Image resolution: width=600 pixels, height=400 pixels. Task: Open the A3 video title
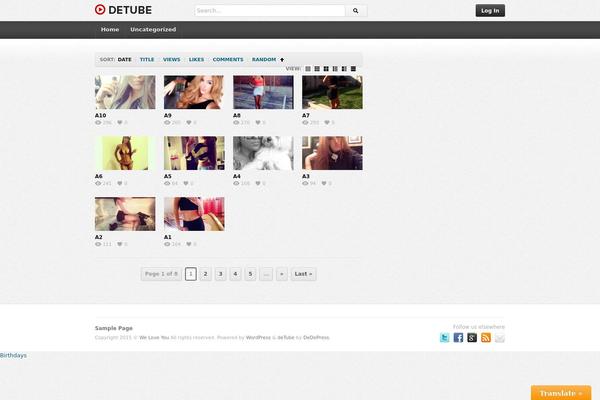pyautogui.click(x=306, y=176)
